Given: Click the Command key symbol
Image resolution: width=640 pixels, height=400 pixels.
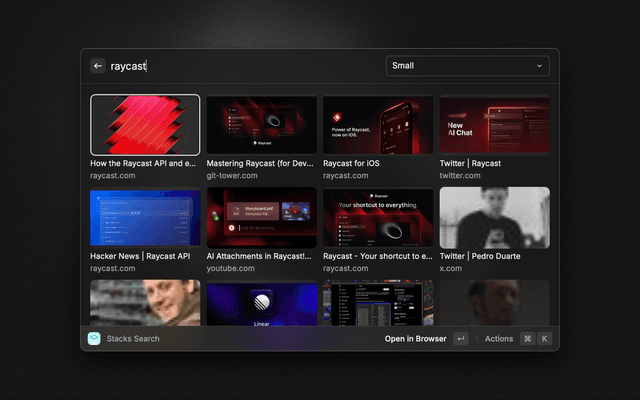Looking at the screenshot, I should point(527,339).
